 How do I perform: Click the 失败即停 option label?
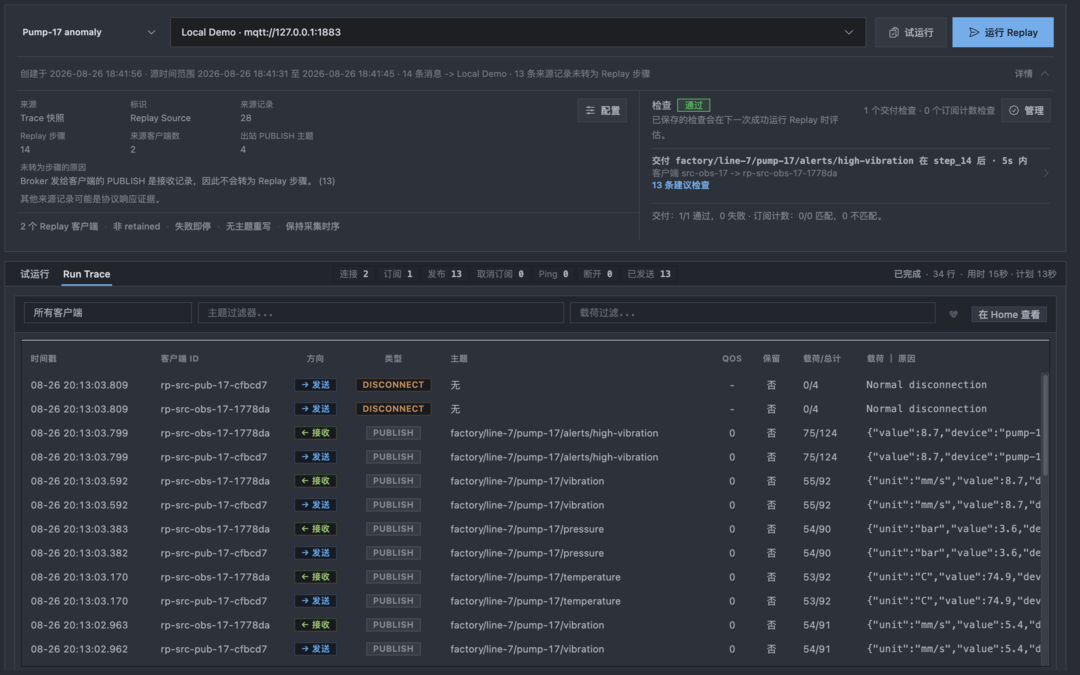click(x=193, y=227)
